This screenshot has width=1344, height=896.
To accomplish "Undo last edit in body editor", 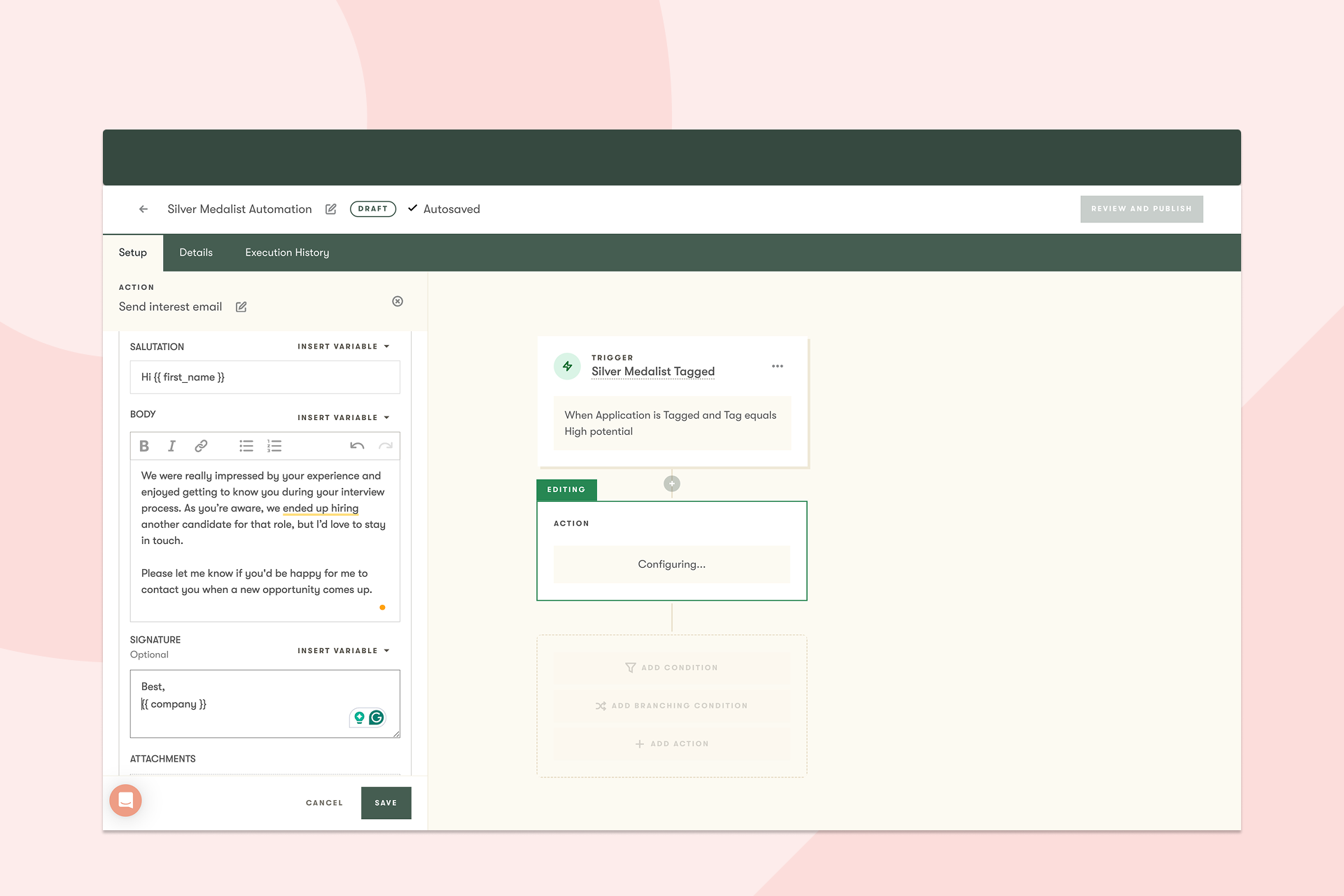I will coord(357,446).
